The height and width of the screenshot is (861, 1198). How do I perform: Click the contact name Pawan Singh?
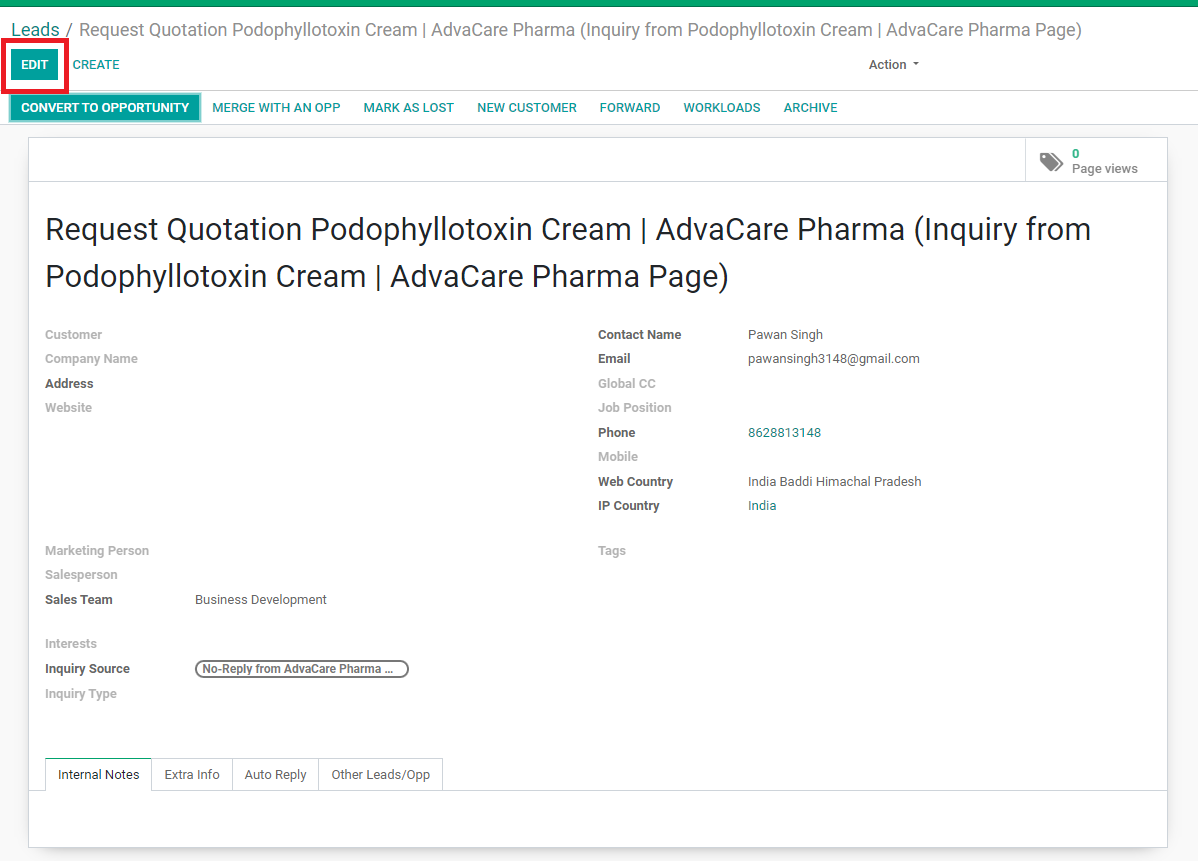[x=785, y=335]
